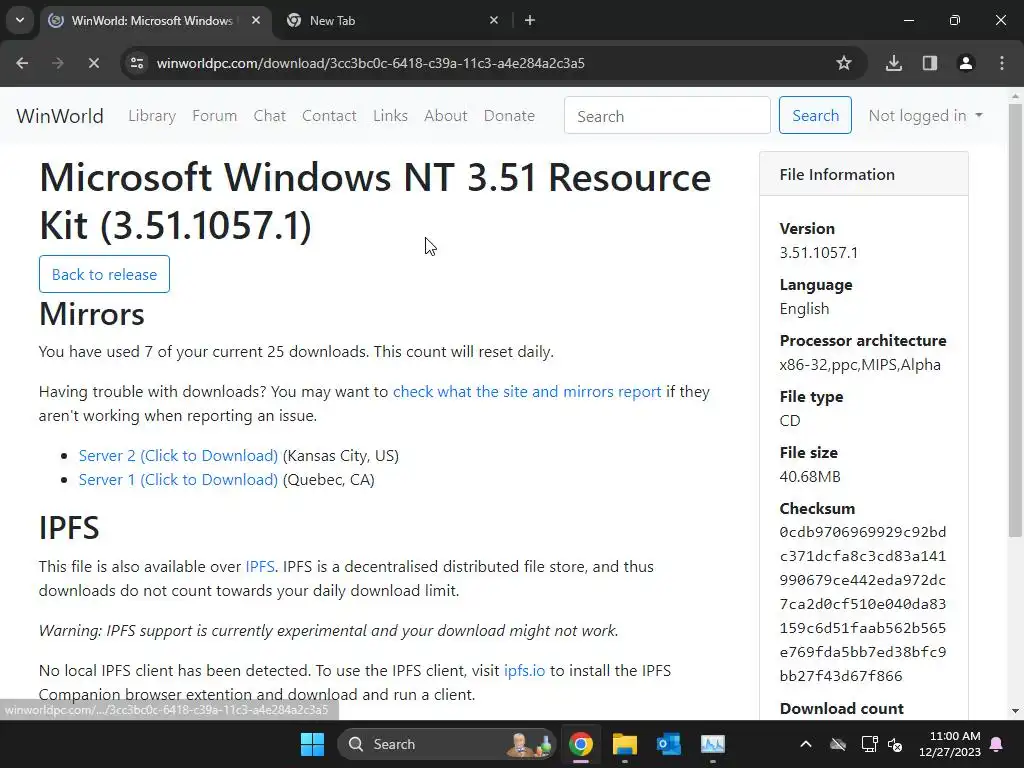This screenshot has width=1024, height=768.
Task: Open check what the site and mirrors report link
Action: pyautogui.click(x=527, y=392)
